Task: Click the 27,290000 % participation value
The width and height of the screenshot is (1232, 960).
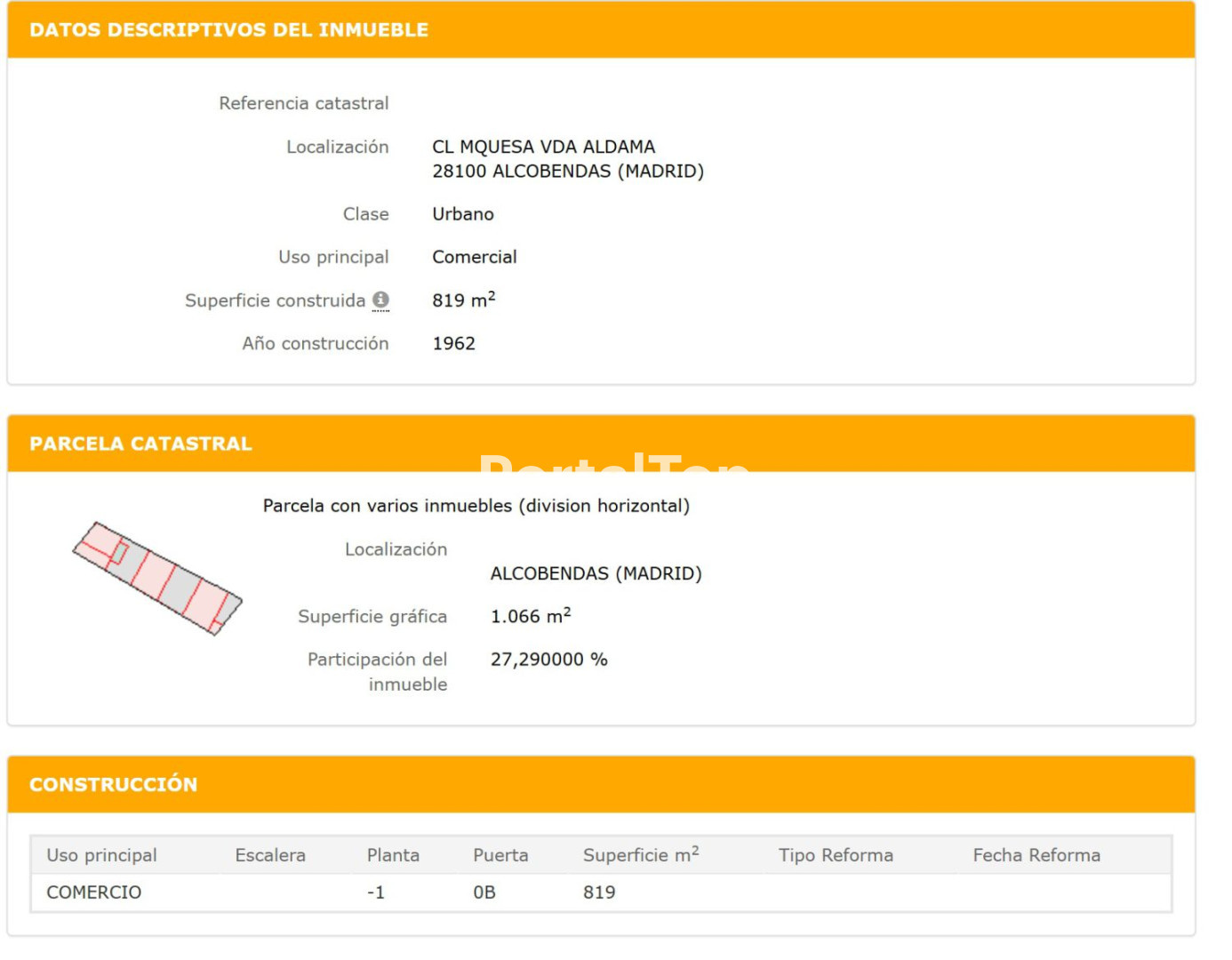Action: [x=548, y=660]
